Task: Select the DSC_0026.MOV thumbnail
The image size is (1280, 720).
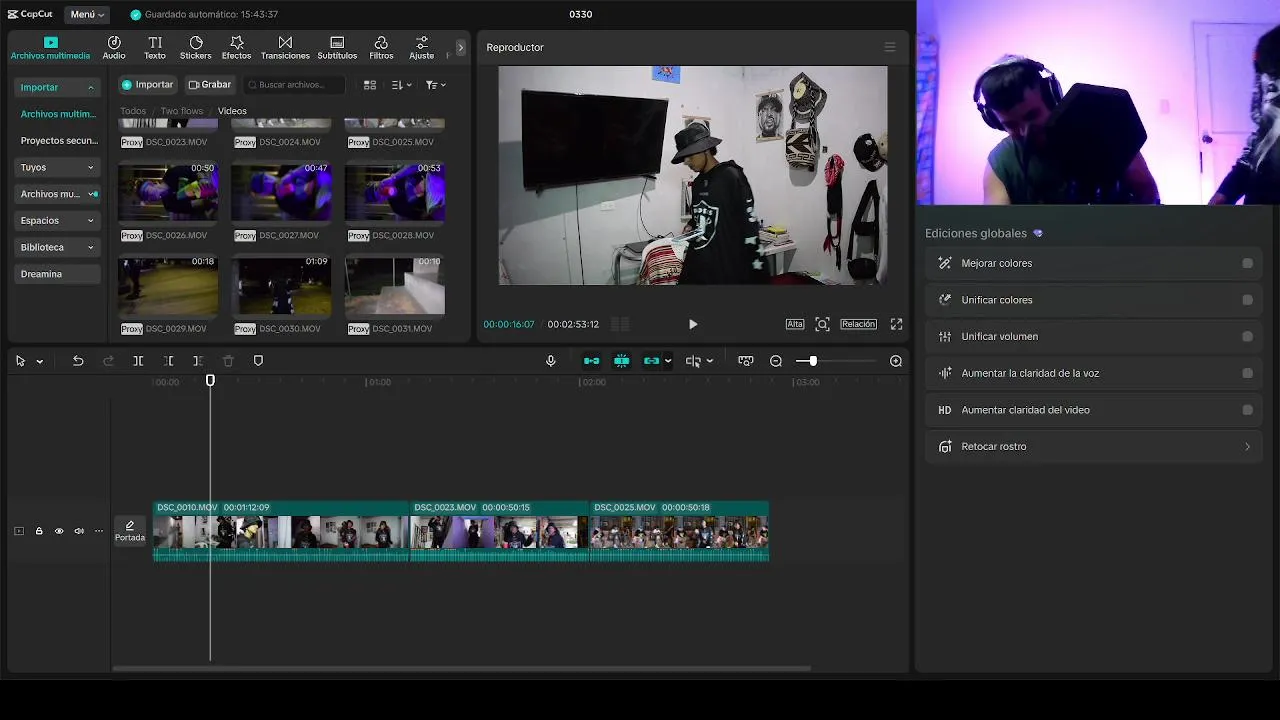Action: (x=168, y=192)
